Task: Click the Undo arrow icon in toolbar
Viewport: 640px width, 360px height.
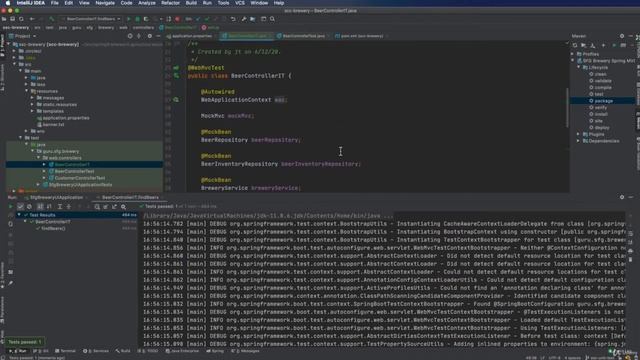Action: point(233,19)
